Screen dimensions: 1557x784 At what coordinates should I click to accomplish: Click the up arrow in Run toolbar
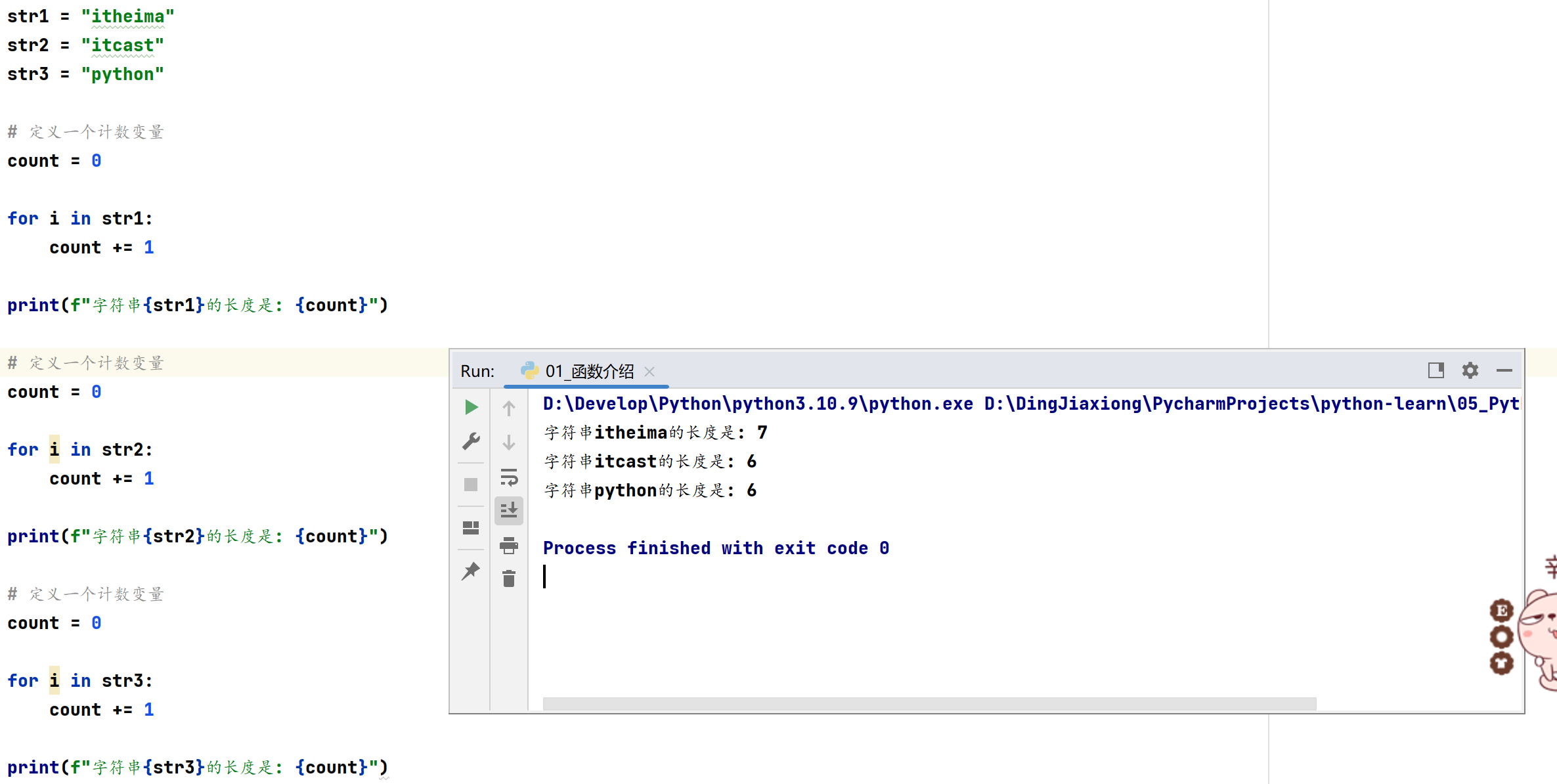pos(509,408)
